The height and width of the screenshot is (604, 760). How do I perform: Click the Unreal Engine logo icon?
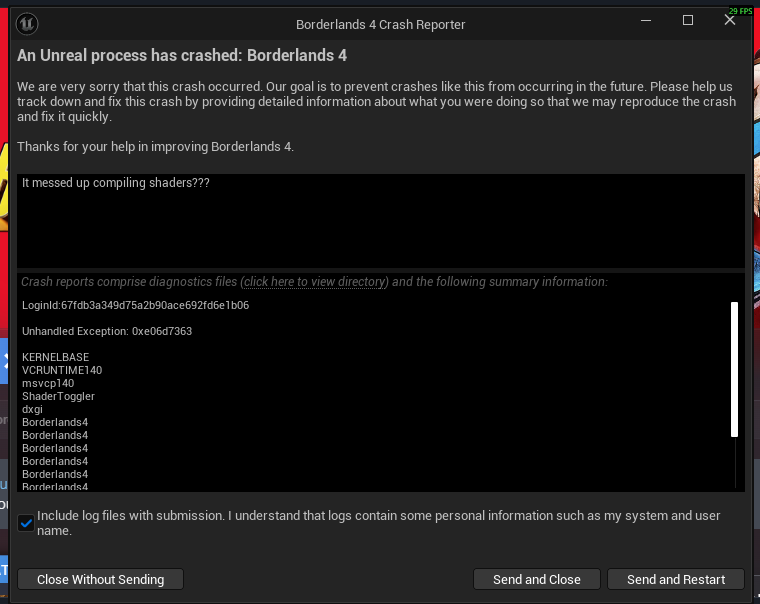tap(27, 24)
